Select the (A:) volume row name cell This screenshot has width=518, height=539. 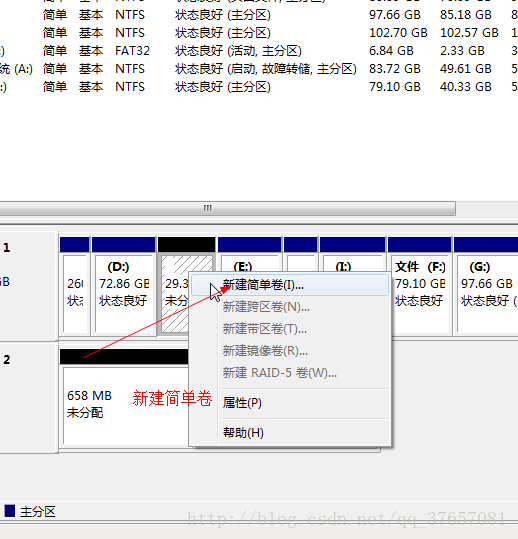tap(16, 69)
